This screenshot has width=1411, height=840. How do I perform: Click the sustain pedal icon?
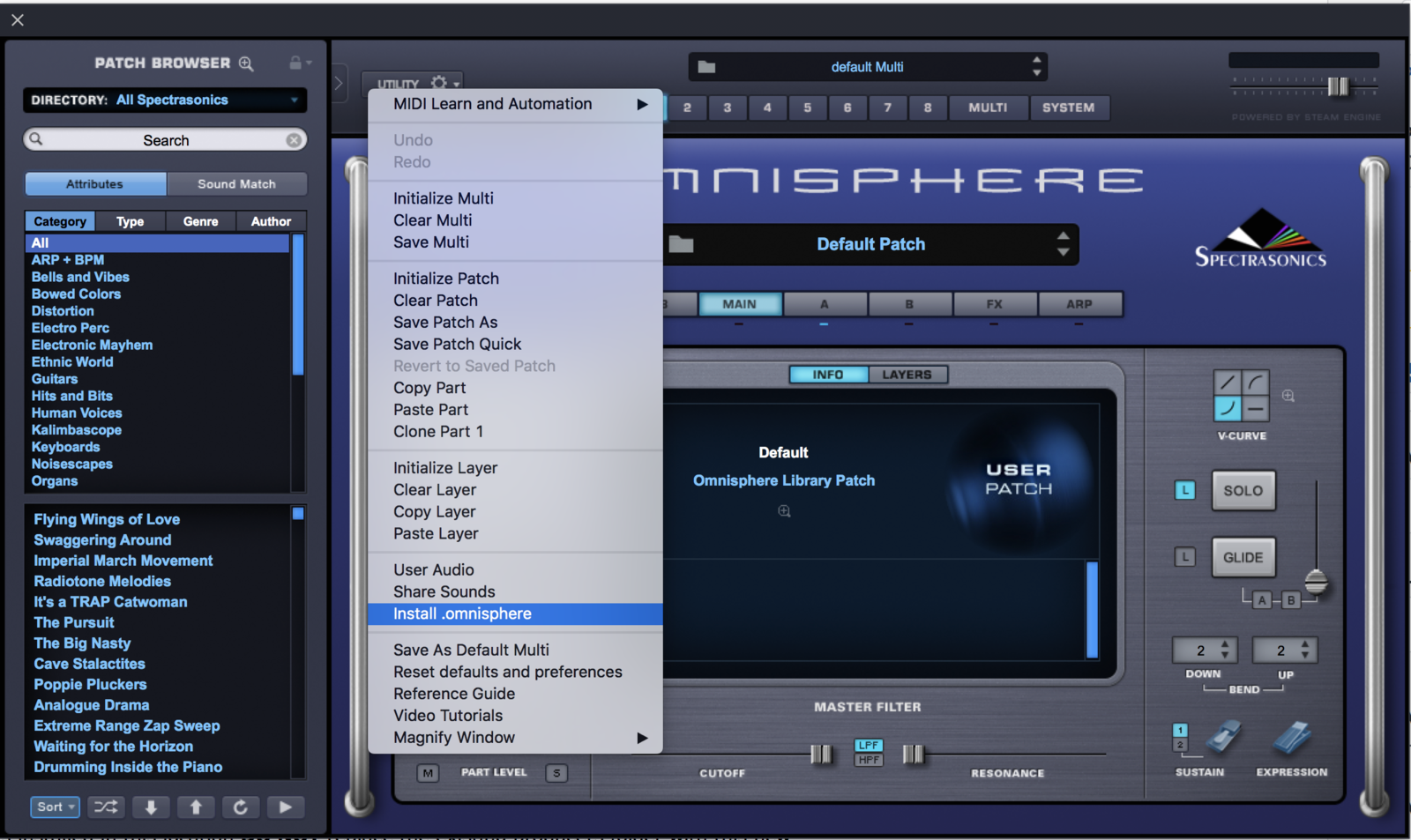pos(1222,737)
